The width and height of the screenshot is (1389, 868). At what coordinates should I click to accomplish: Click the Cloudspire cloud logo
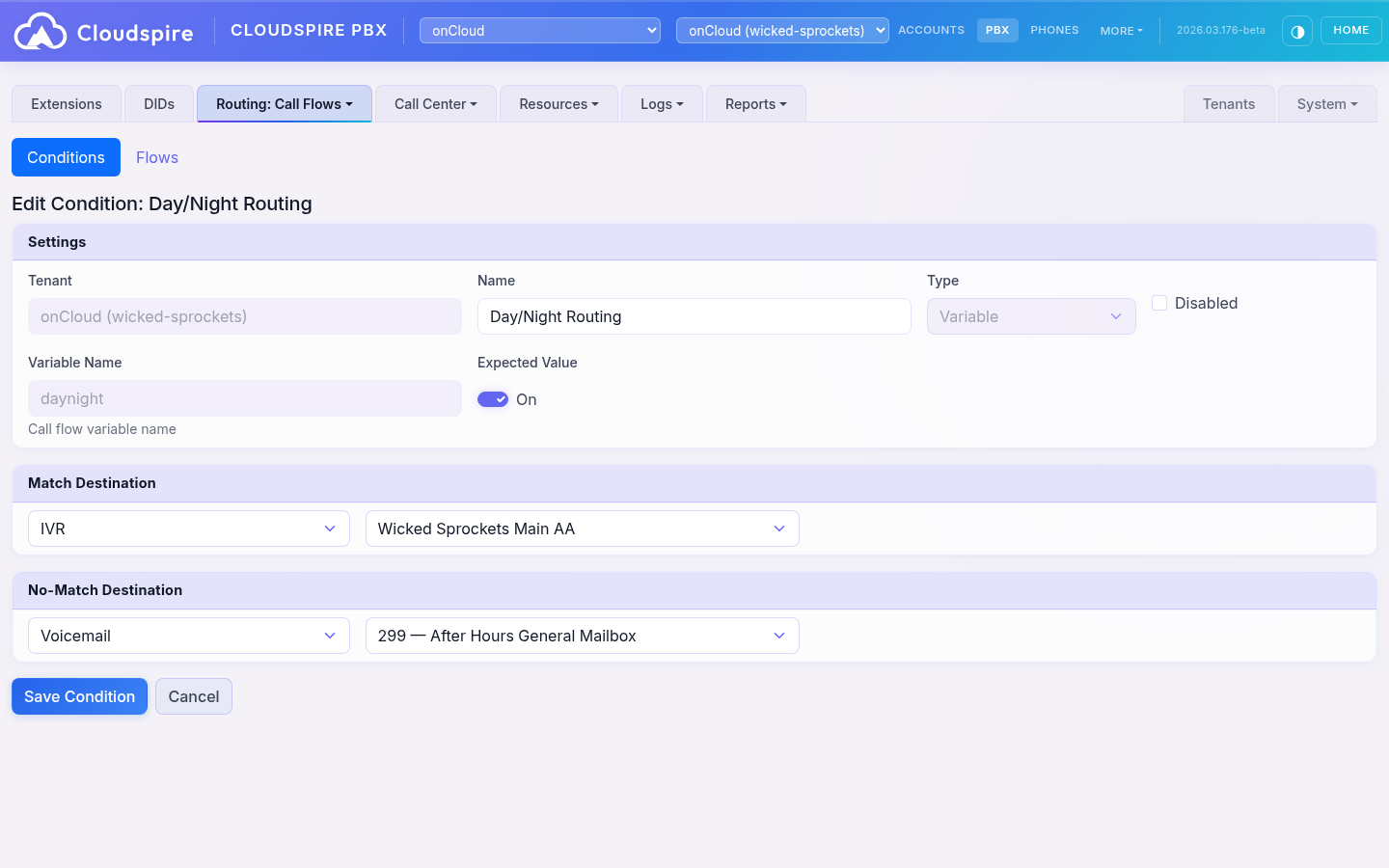pos(40,30)
